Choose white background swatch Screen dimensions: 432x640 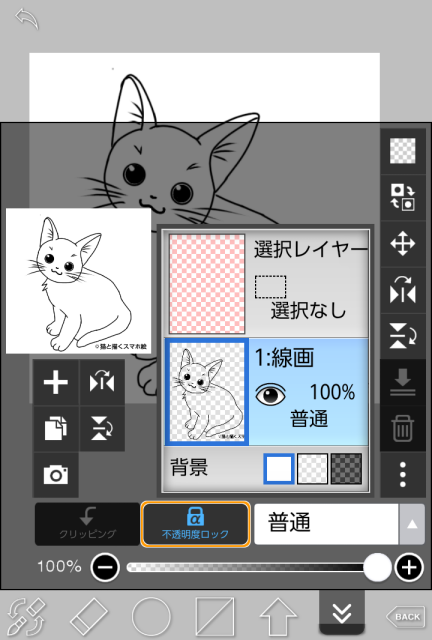tap(278, 469)
